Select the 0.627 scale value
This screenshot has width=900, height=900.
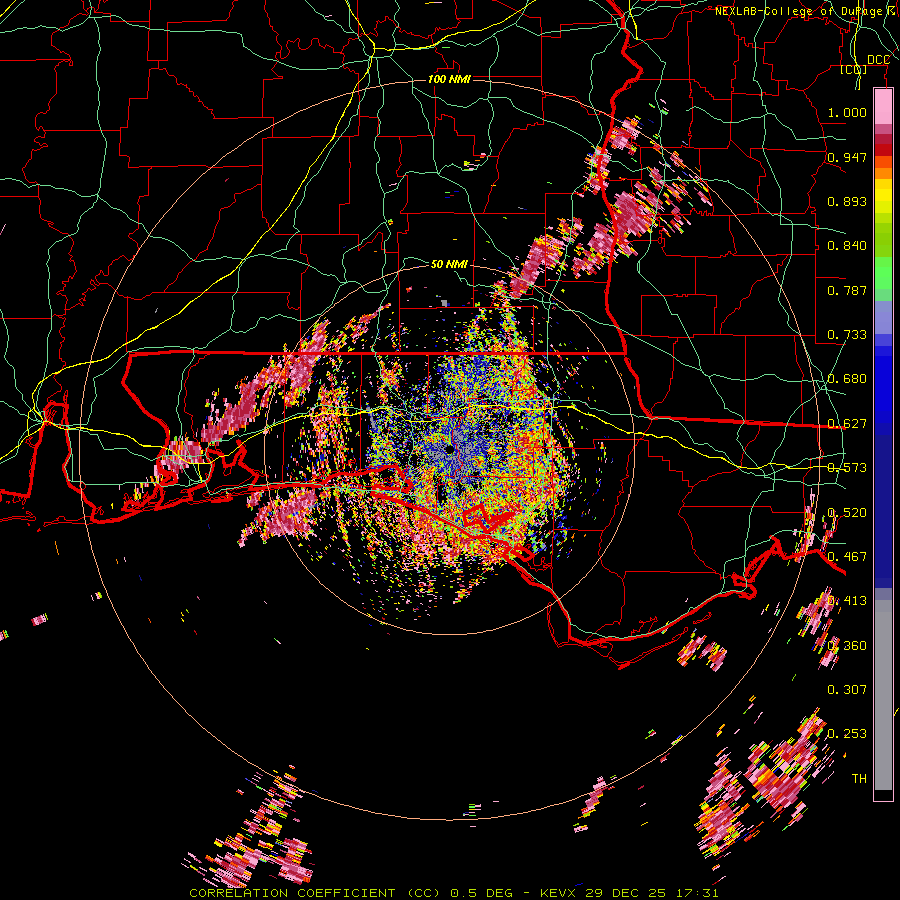(847, 424)
